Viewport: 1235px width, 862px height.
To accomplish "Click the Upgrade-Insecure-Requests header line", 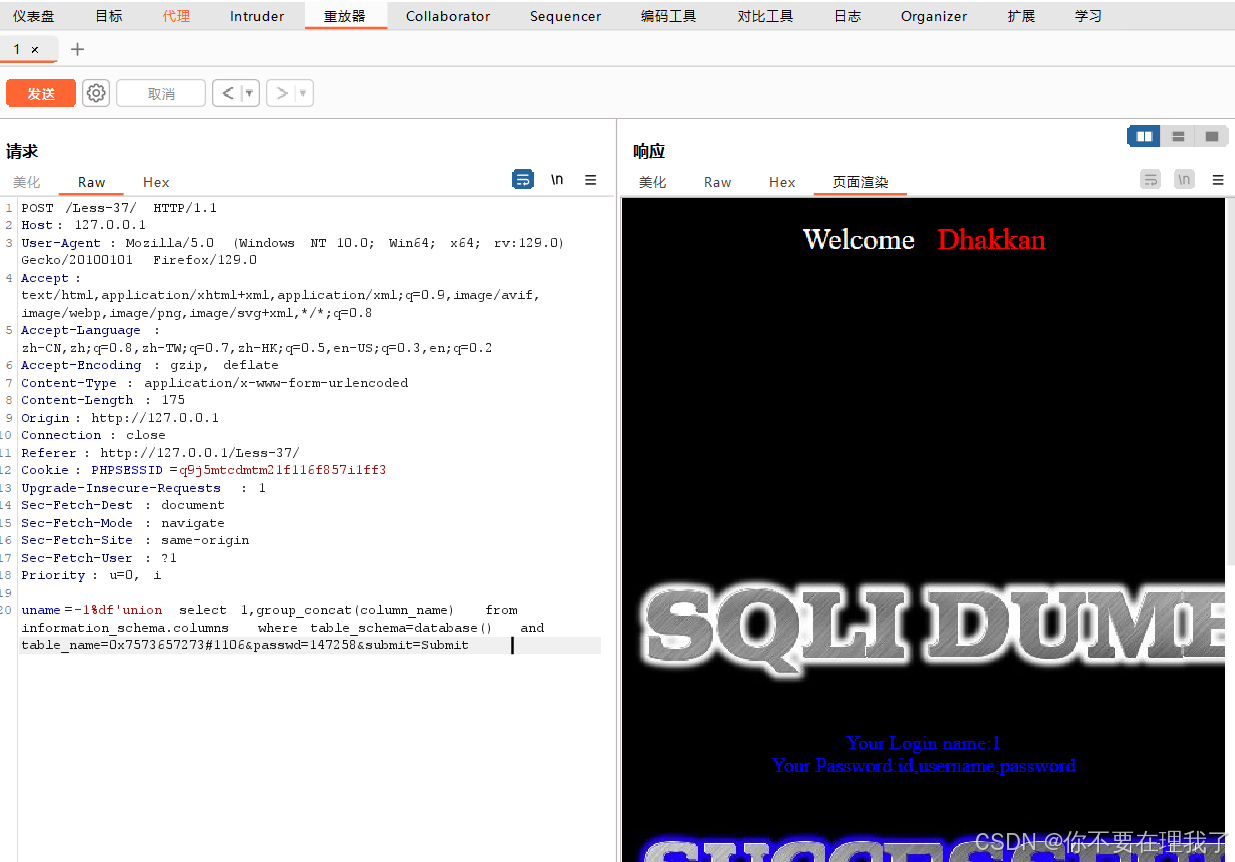I will point(143,488).
